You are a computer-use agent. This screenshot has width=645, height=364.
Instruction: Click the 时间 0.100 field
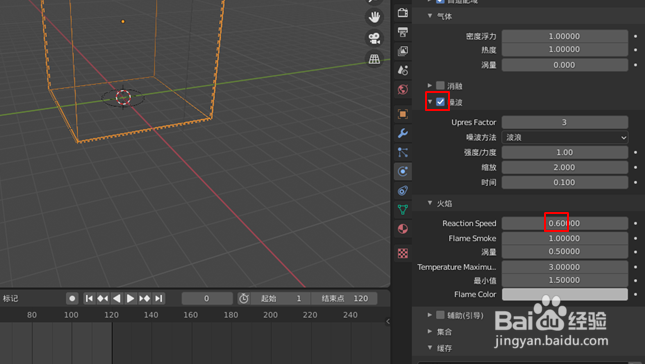point(565,182)
